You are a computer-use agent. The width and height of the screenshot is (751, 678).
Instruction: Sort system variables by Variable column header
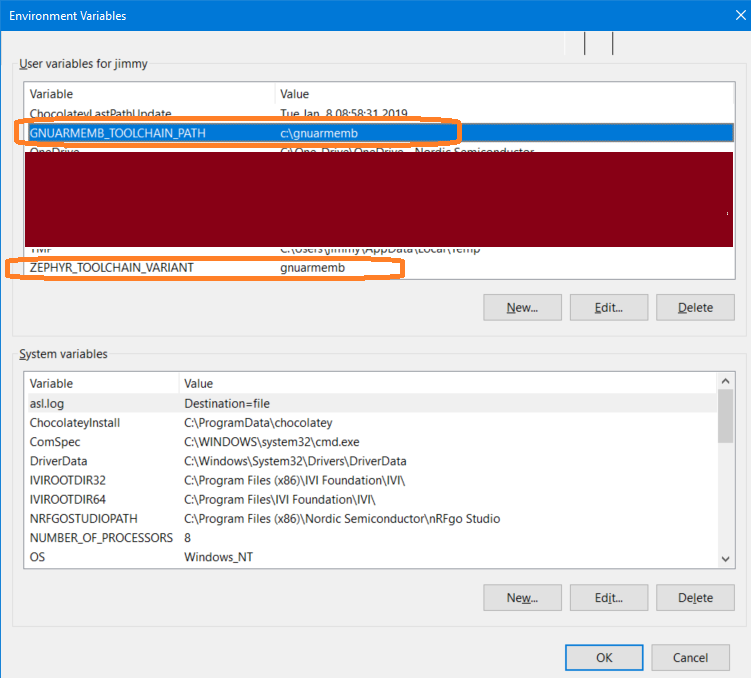100,383
